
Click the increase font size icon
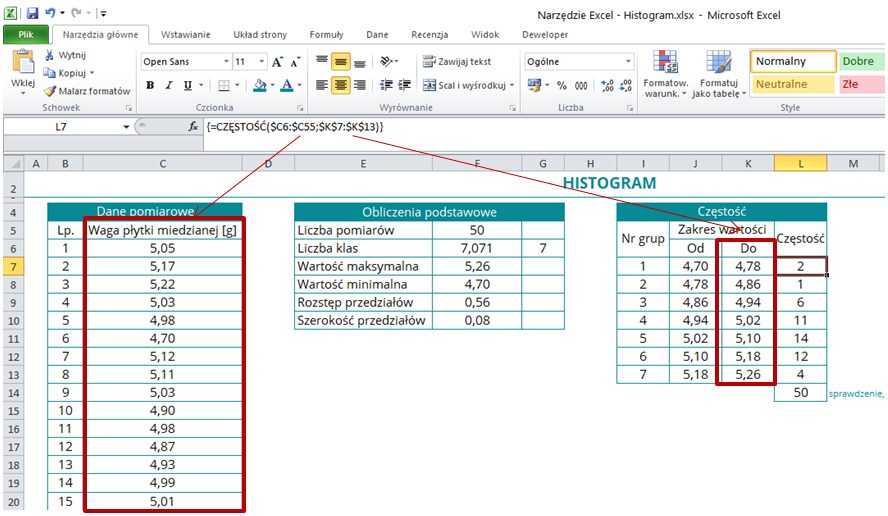coord(278,62)
